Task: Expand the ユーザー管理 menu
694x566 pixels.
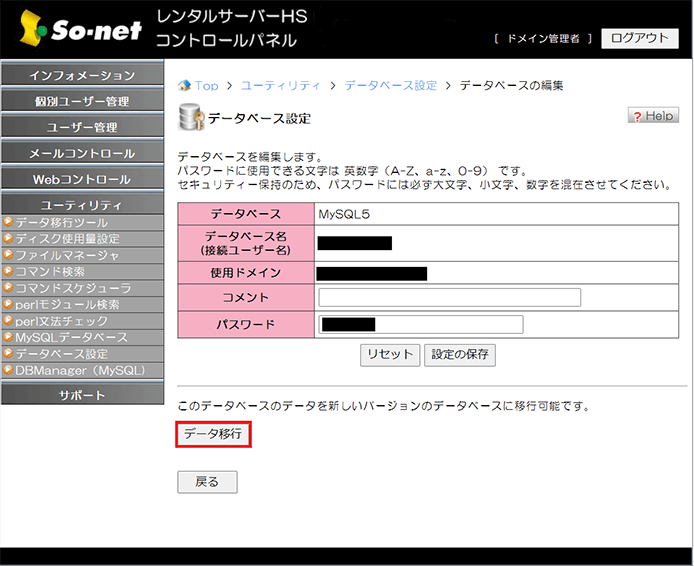Action: [x=82, y=127]
